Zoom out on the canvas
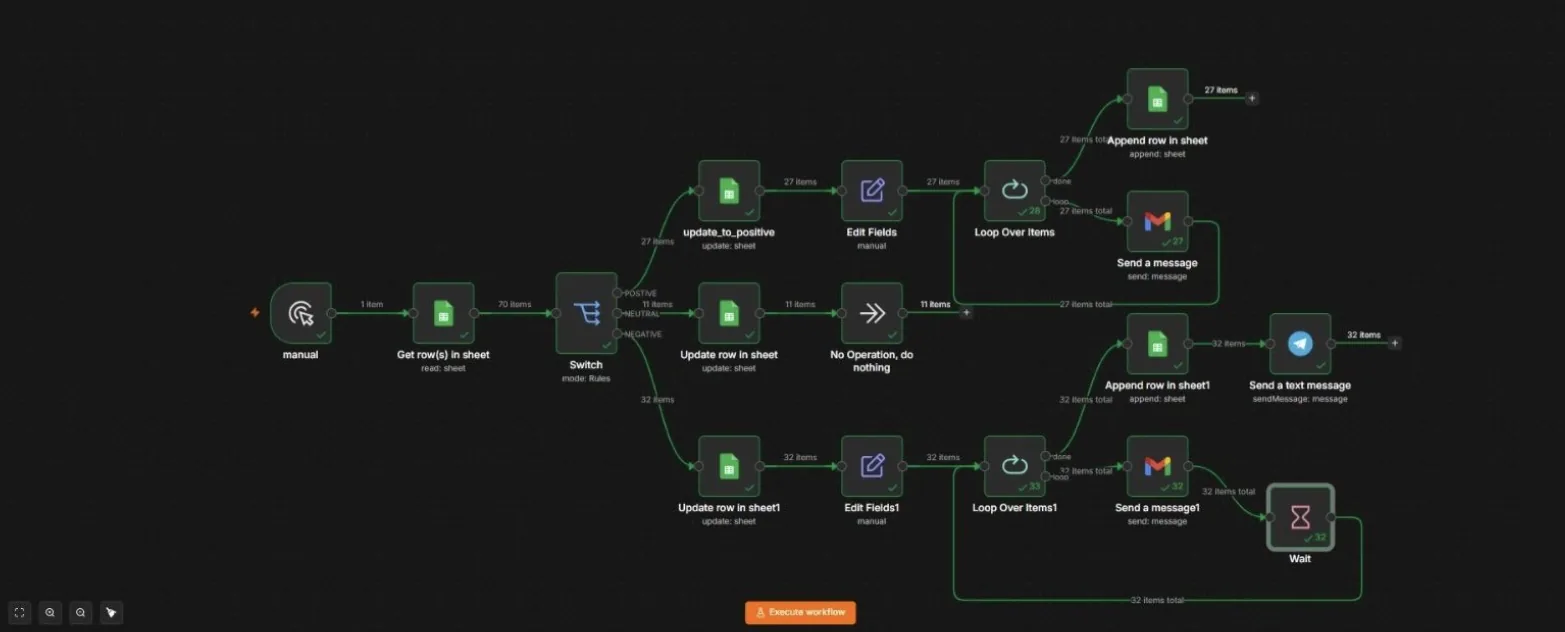1565x632 pixels. 81,613
